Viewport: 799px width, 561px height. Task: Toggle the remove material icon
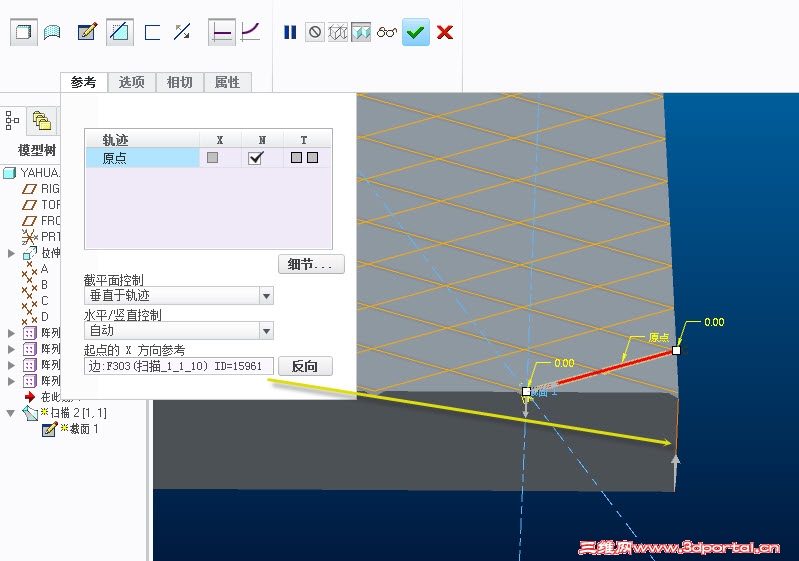point(120,32)
